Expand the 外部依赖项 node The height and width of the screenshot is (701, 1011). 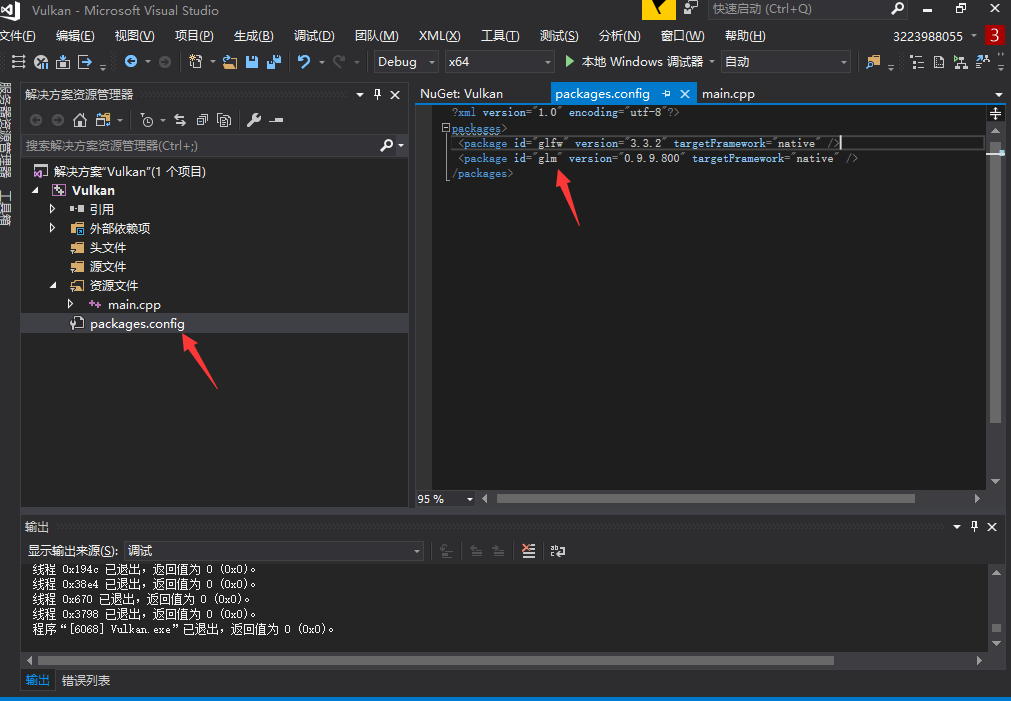pos(53,228)
